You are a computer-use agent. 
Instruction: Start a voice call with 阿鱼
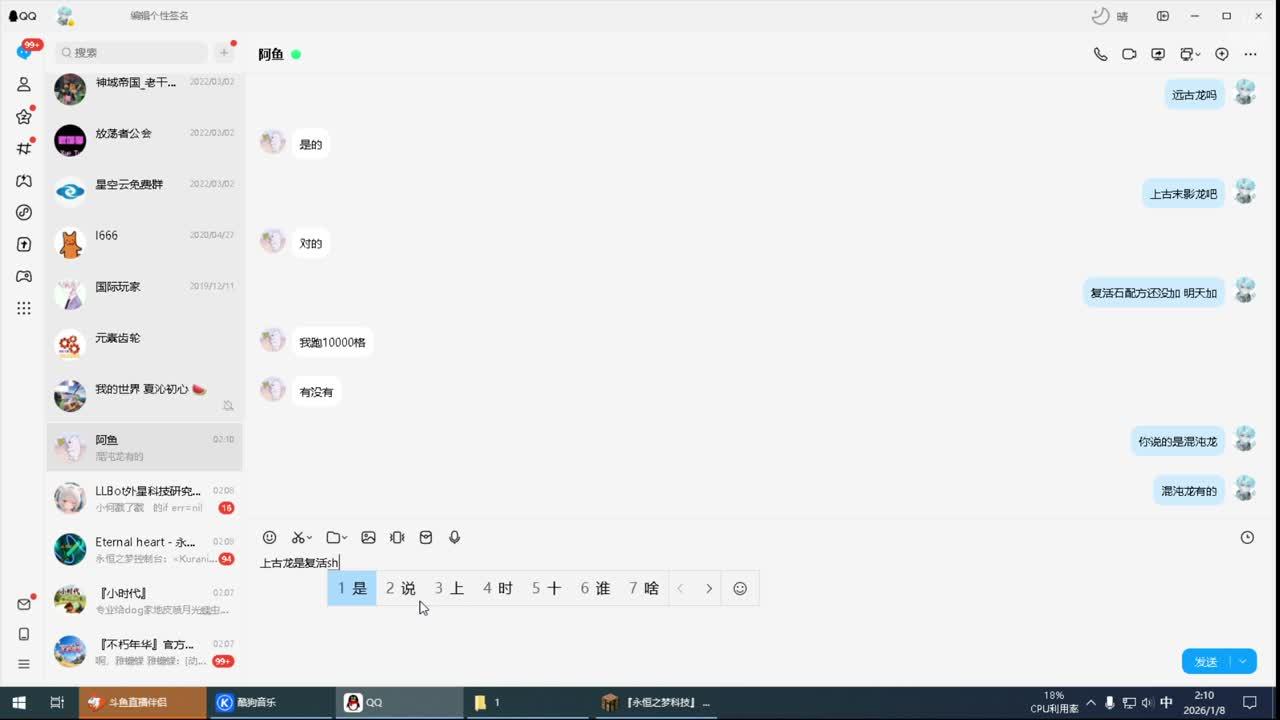(x=1100, y=54)
